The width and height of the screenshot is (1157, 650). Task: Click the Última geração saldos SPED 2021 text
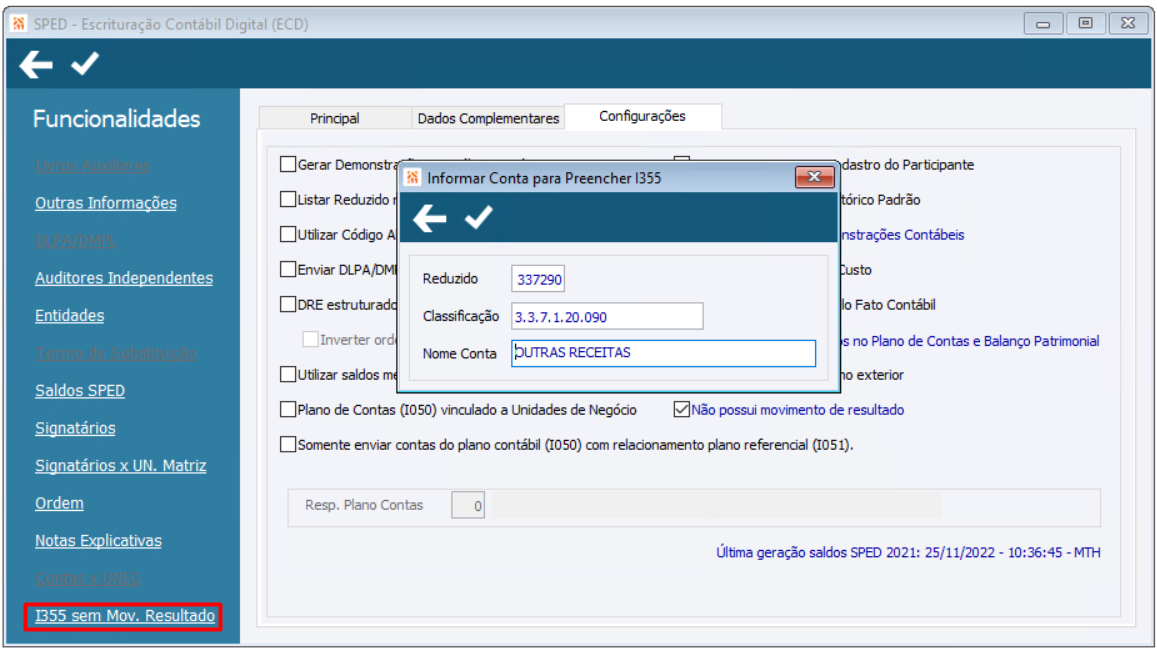pyautogui.click(x=908, y=553)
